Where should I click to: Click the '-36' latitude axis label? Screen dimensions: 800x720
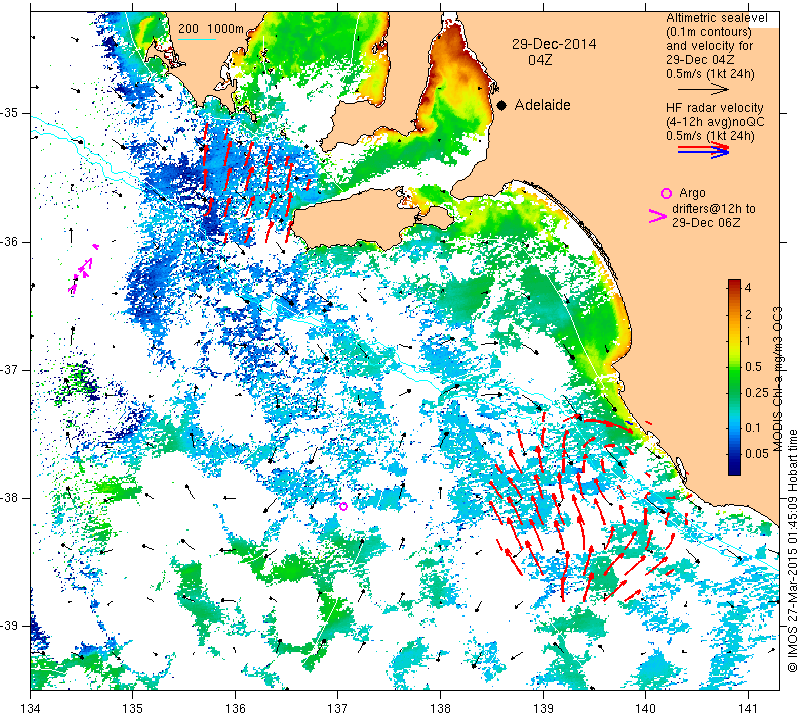click(x=10, y=241)
